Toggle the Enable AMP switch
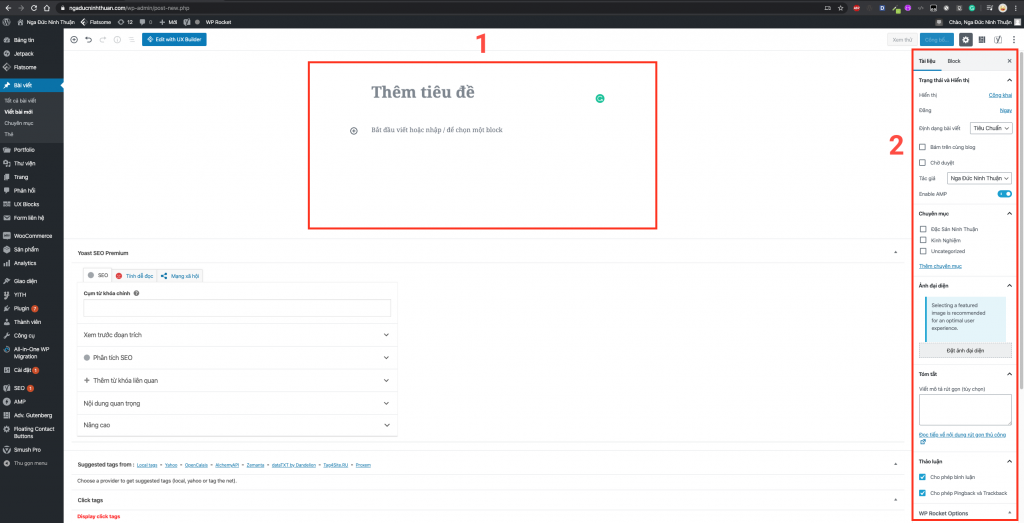 1004,194
